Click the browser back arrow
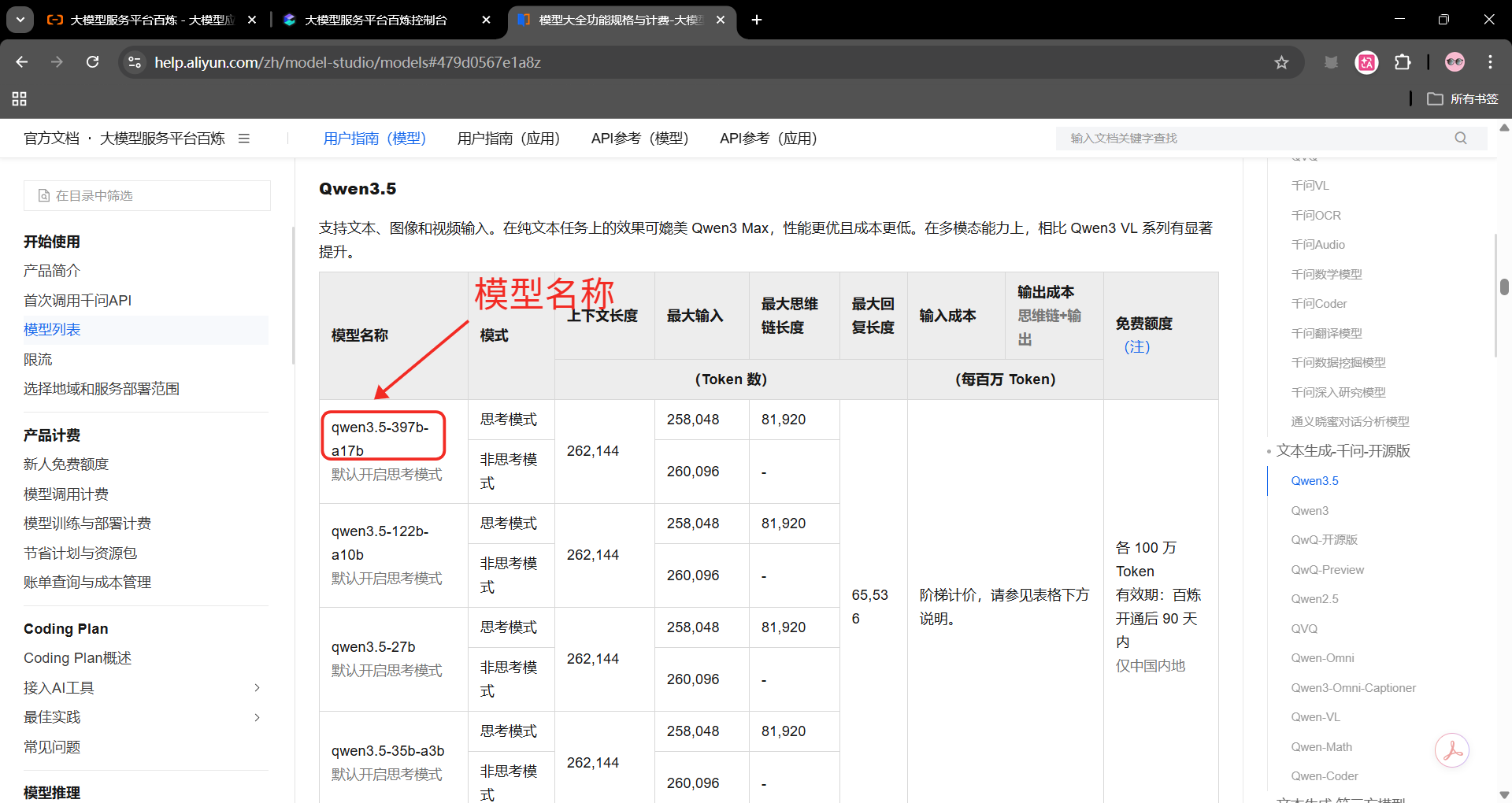Screen dimensions: 1512x803 (22, 62)
